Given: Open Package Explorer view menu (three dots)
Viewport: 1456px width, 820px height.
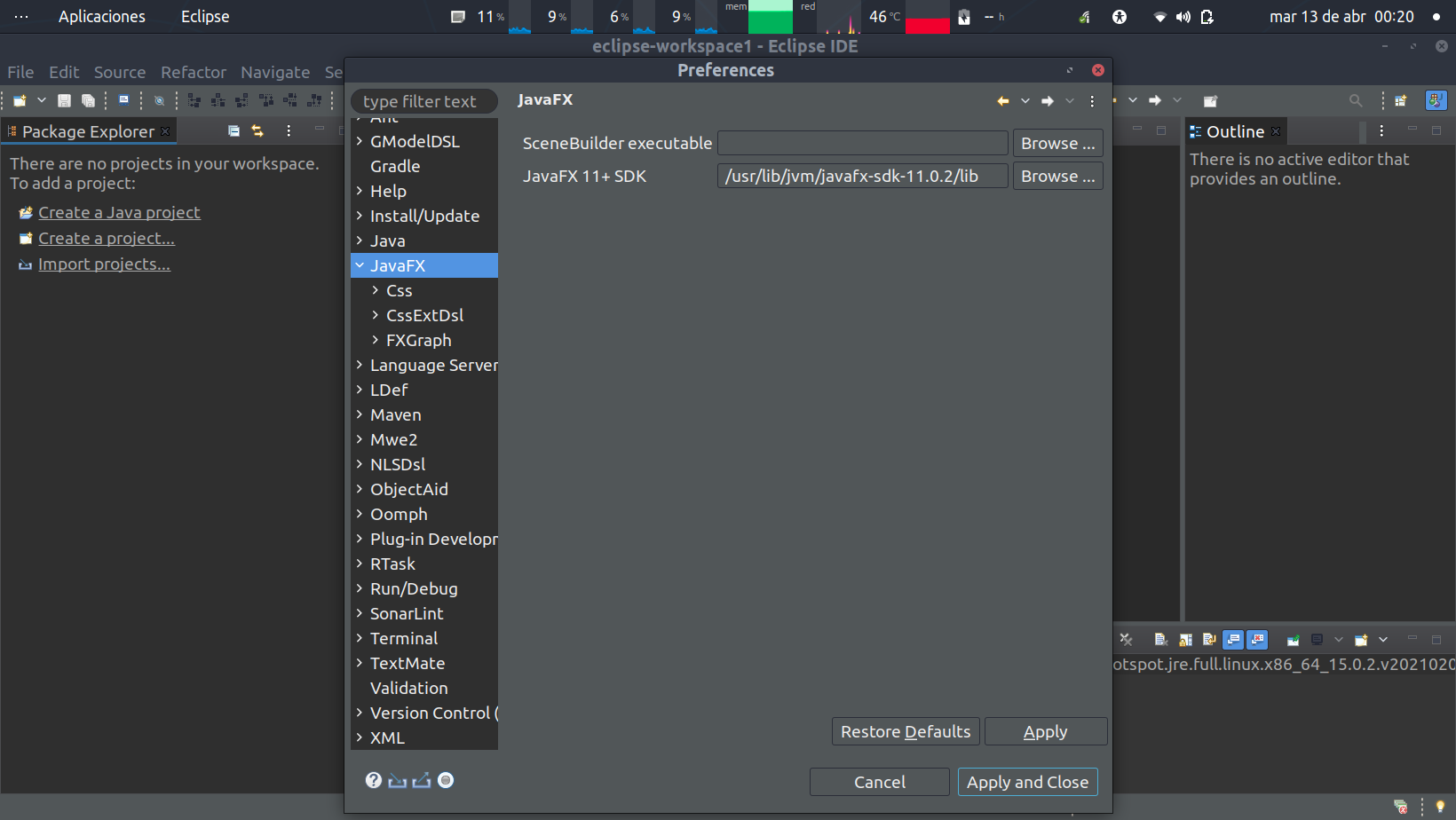Looking at the screenshot, I should tap(289, 130).
